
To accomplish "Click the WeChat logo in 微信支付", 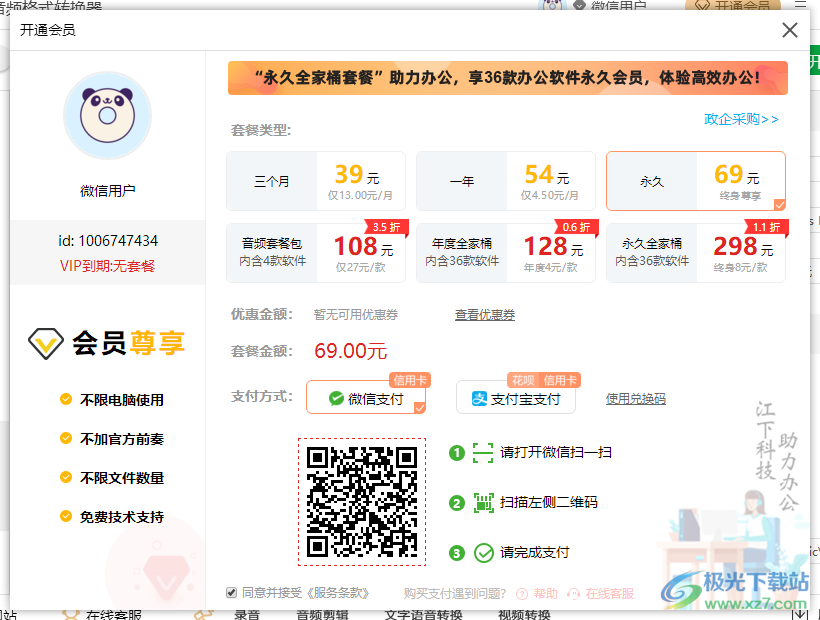I will point(336,399).
